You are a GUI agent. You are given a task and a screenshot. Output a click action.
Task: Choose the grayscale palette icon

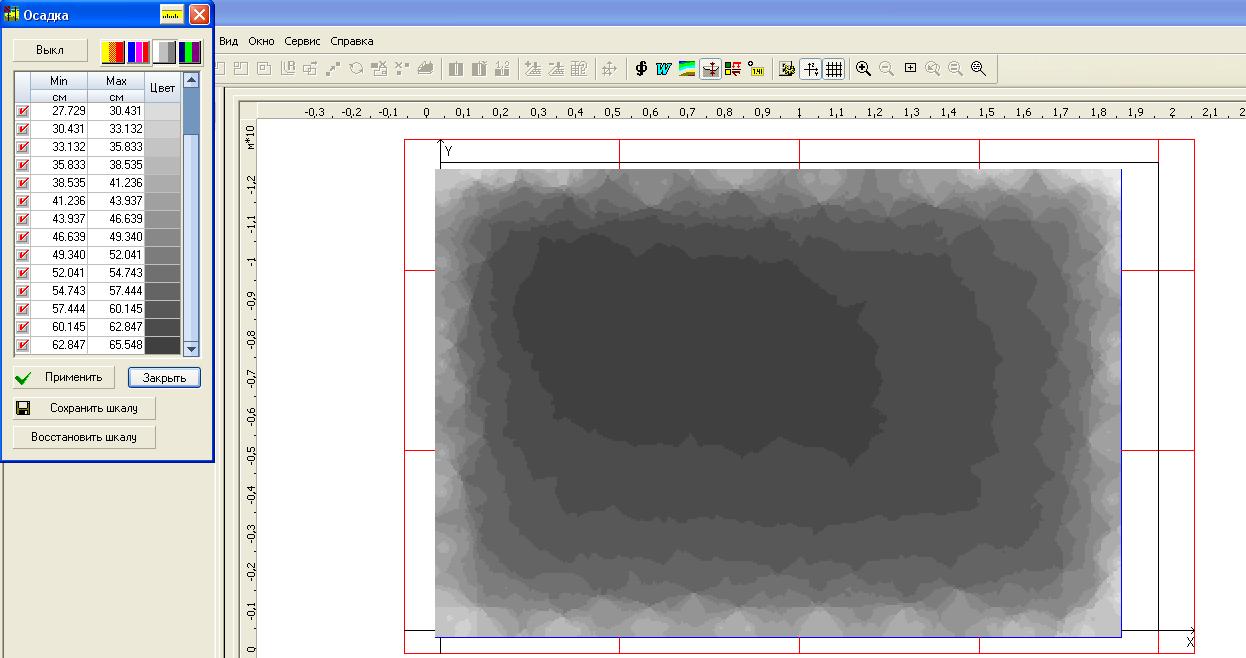click(164, 51)
